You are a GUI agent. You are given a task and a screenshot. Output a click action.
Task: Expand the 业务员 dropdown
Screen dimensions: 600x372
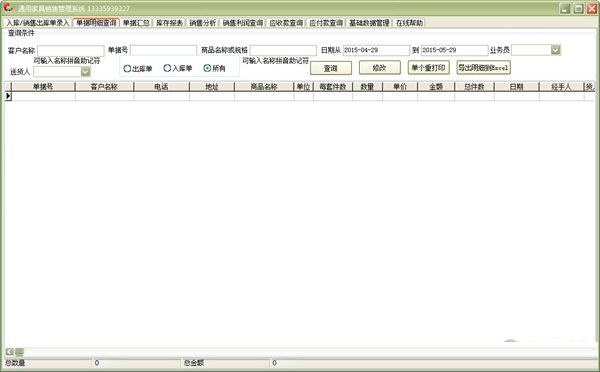pyautogui.click(x=556, y=50)
